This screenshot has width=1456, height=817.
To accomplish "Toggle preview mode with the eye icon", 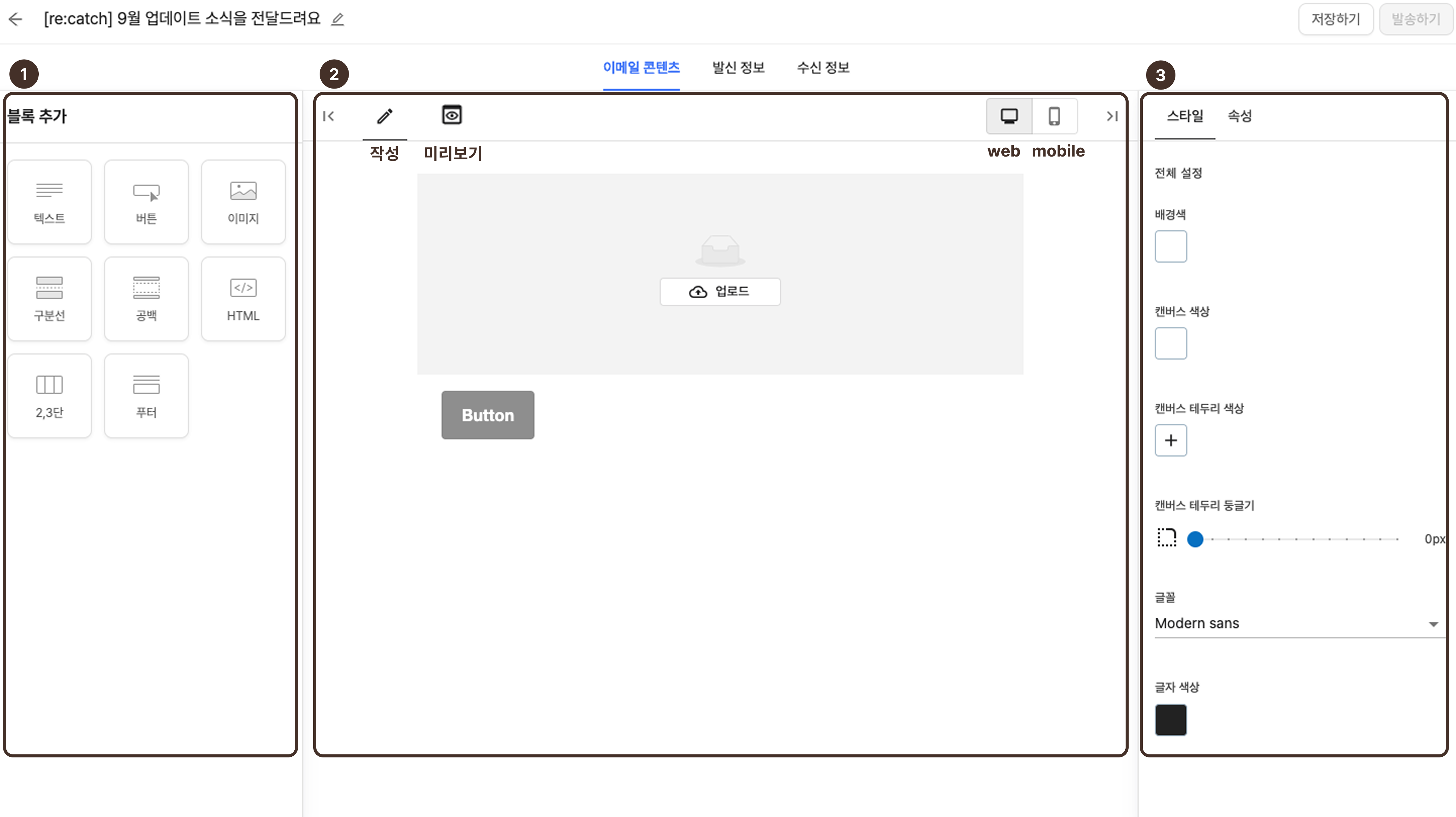I will click(x=452, y=115).
